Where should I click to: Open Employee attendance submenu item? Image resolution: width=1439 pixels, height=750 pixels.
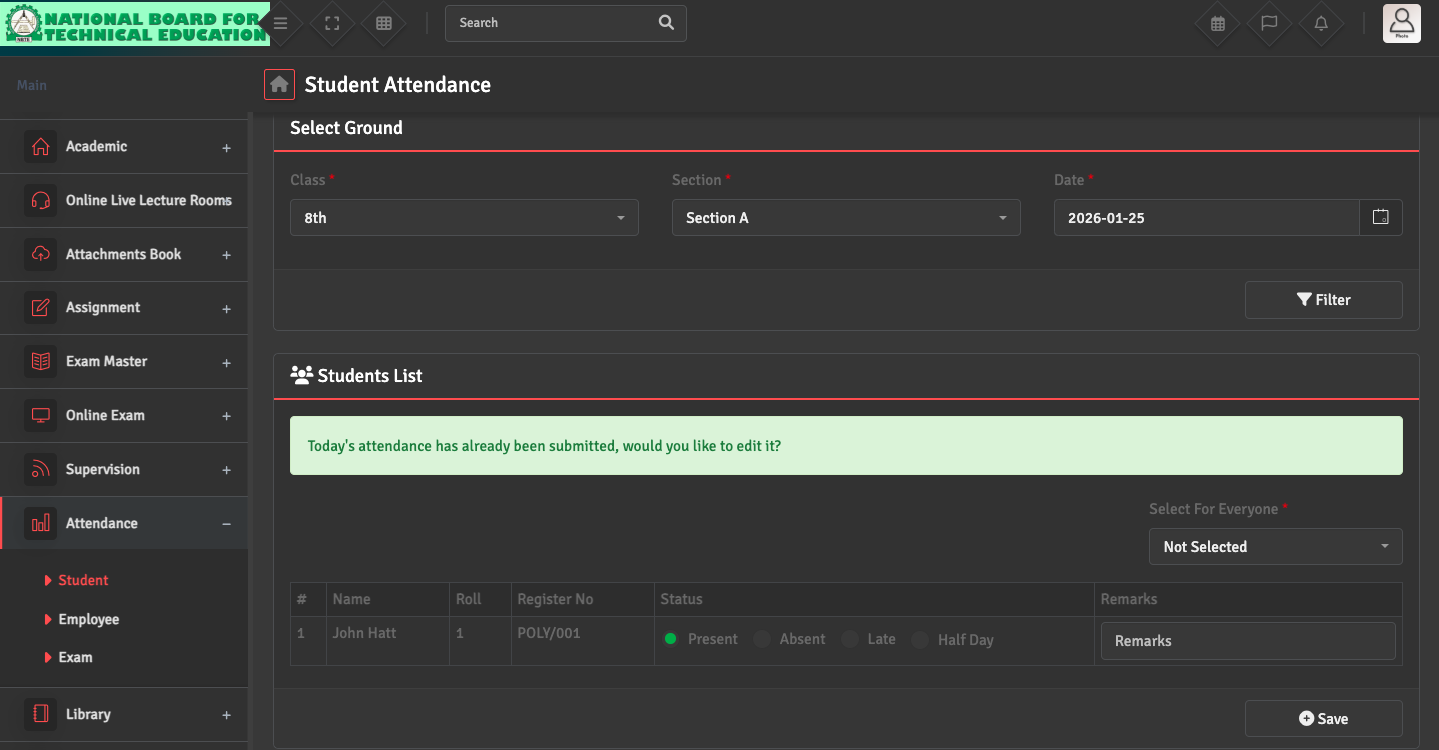point(88,619)
